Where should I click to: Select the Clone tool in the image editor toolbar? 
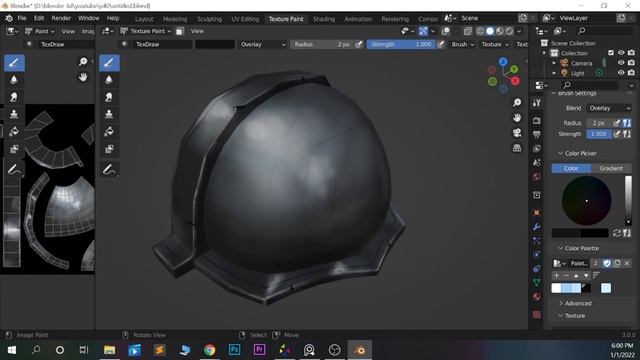tap(14, 114)
